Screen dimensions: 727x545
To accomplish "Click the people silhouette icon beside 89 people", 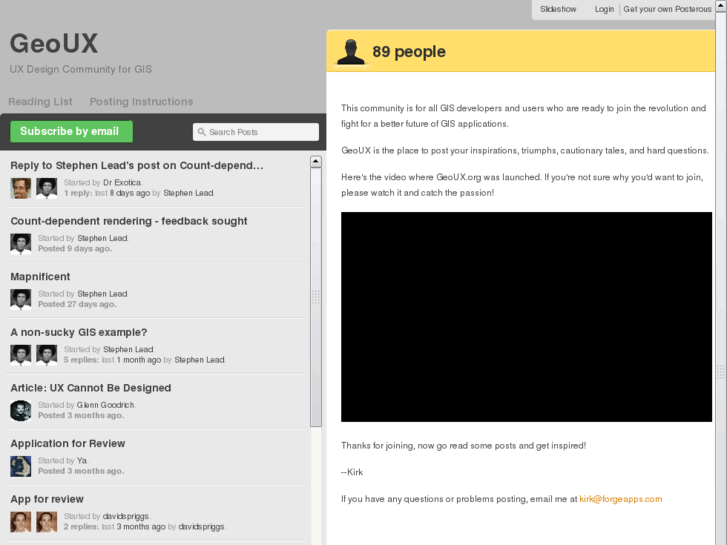I will tap(351, 51).
